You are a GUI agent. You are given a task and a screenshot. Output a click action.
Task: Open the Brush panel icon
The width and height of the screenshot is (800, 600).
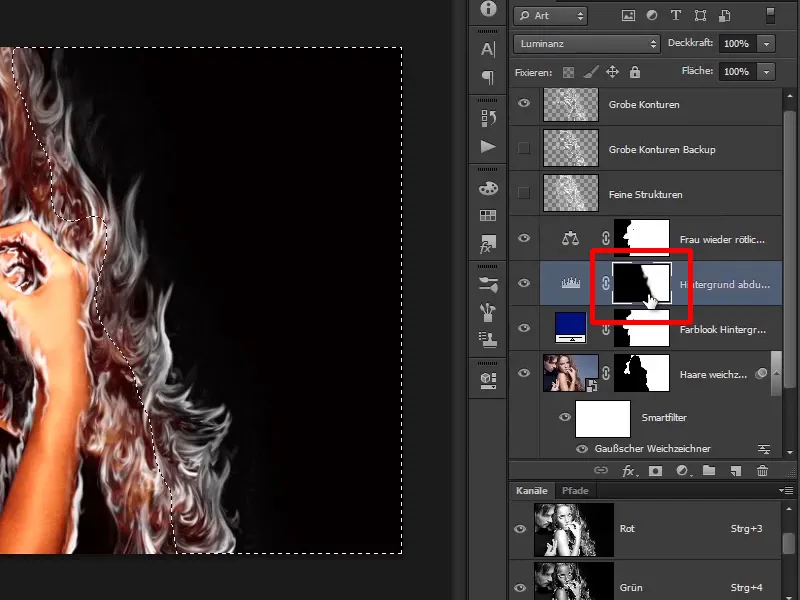488,312
